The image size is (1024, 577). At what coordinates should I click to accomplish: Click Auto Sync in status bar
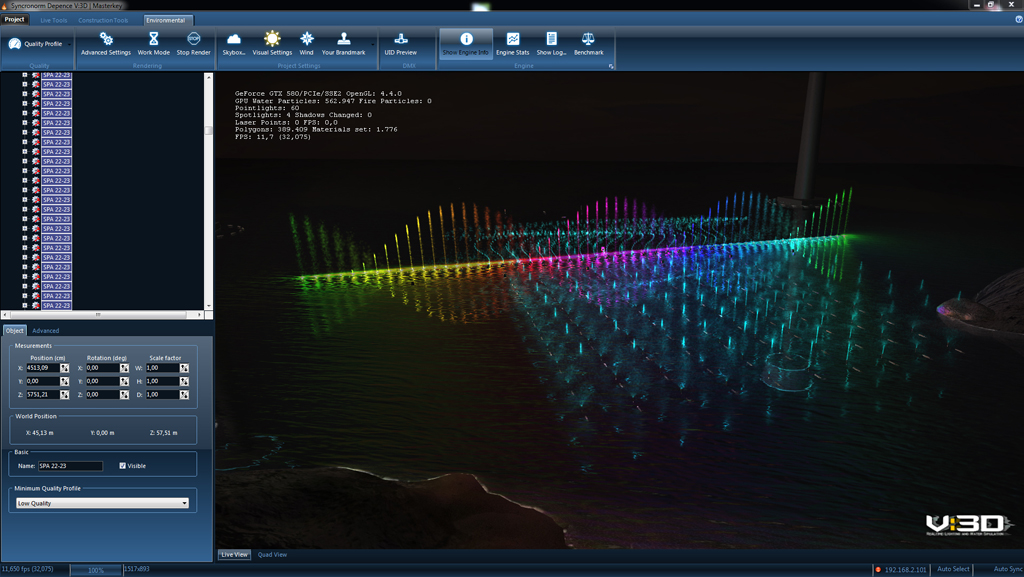(1008, 569)
